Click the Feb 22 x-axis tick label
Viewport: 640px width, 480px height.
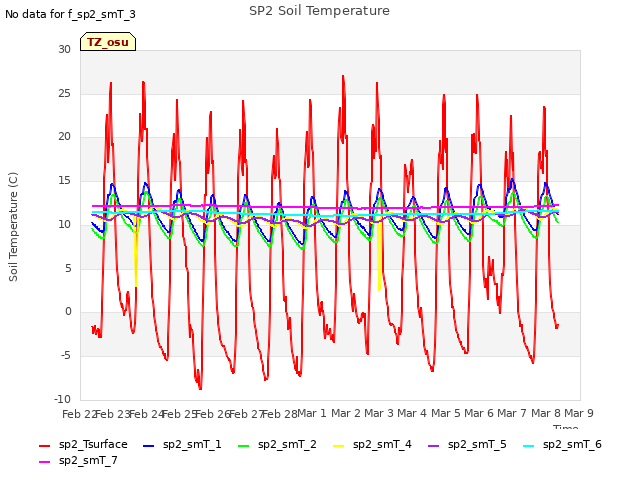(79, 414)
